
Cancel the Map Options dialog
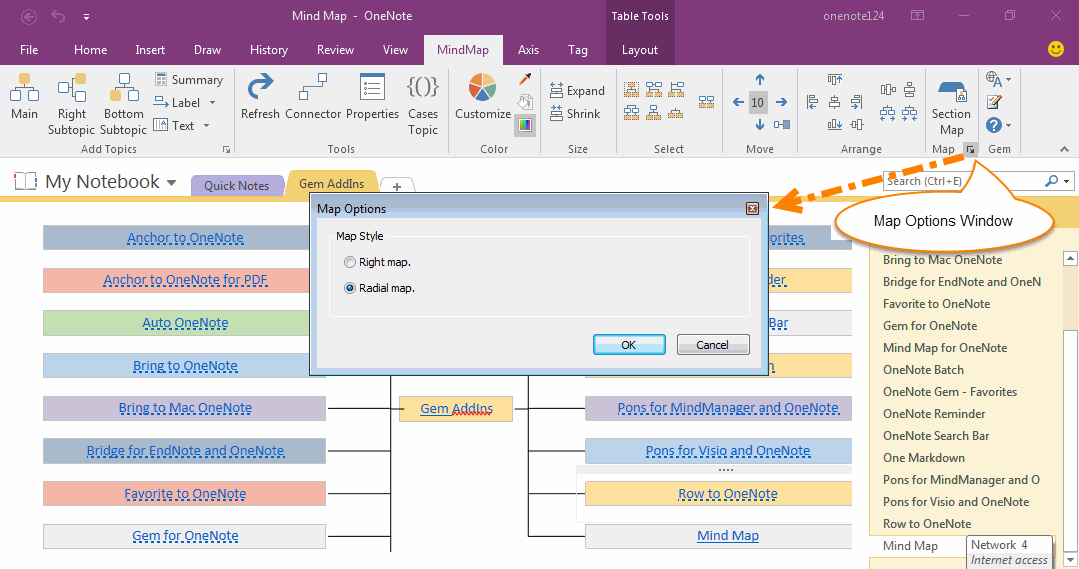[712, 345]
